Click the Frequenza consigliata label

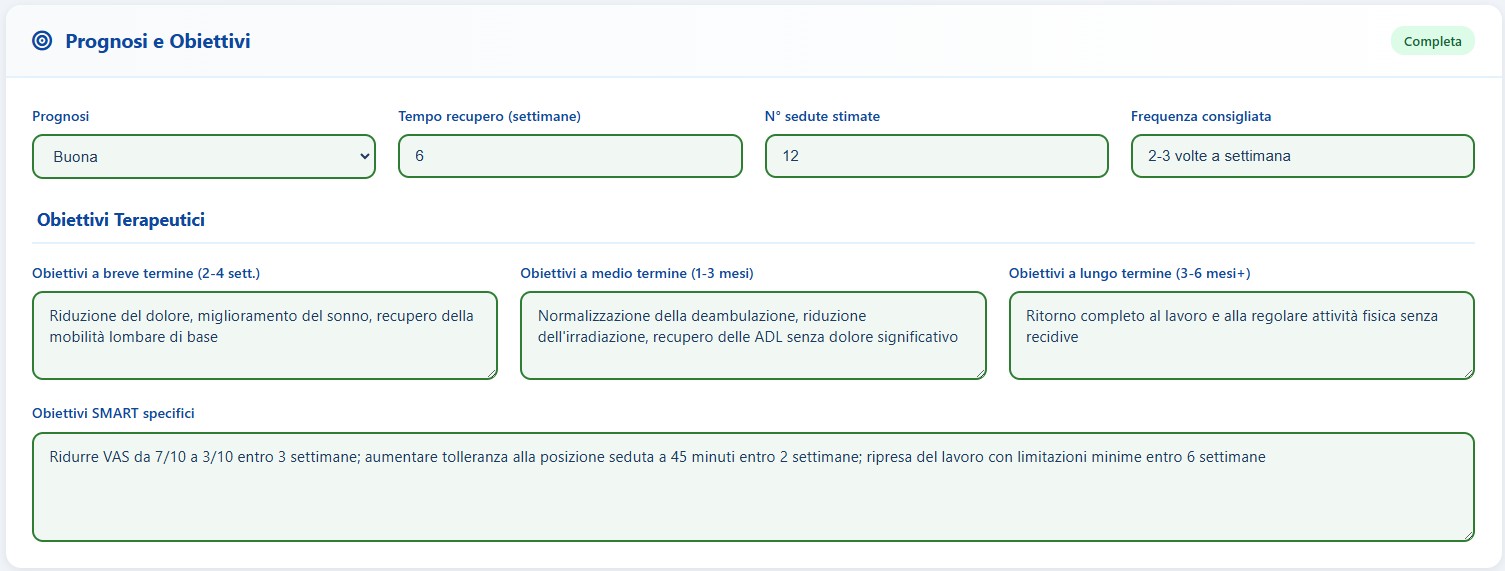coord(1201,116)
